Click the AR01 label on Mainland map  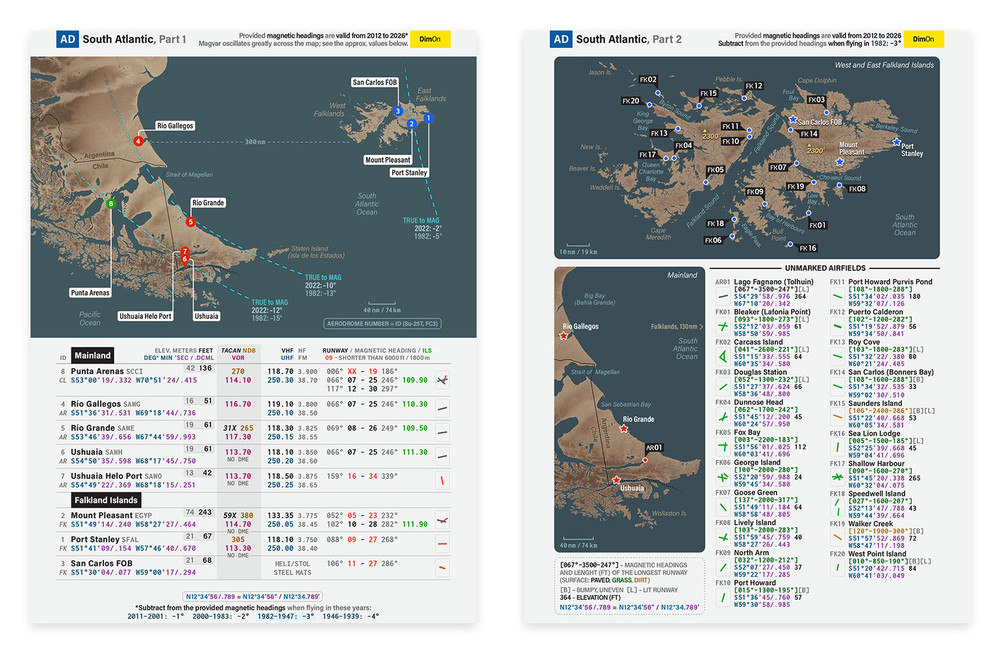click(x=654, y=448)
